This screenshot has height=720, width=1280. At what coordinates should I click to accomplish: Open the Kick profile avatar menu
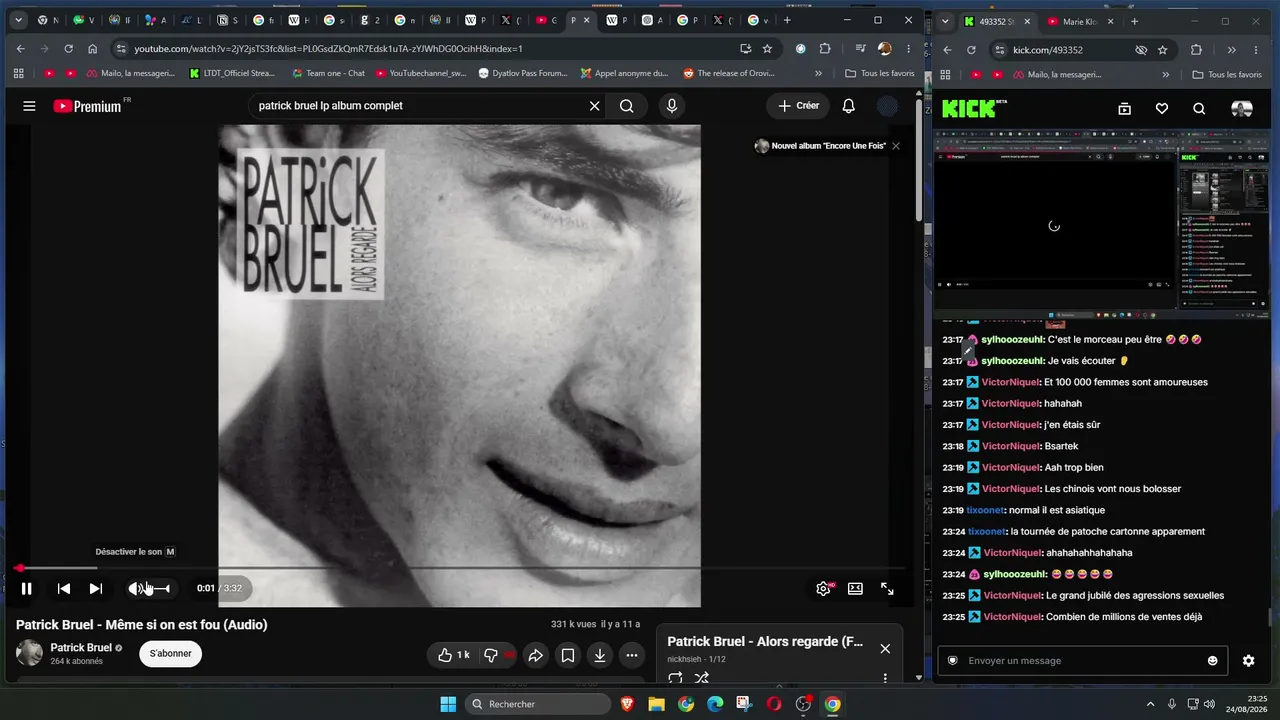pyautogui.click(x=1241, y=109)
